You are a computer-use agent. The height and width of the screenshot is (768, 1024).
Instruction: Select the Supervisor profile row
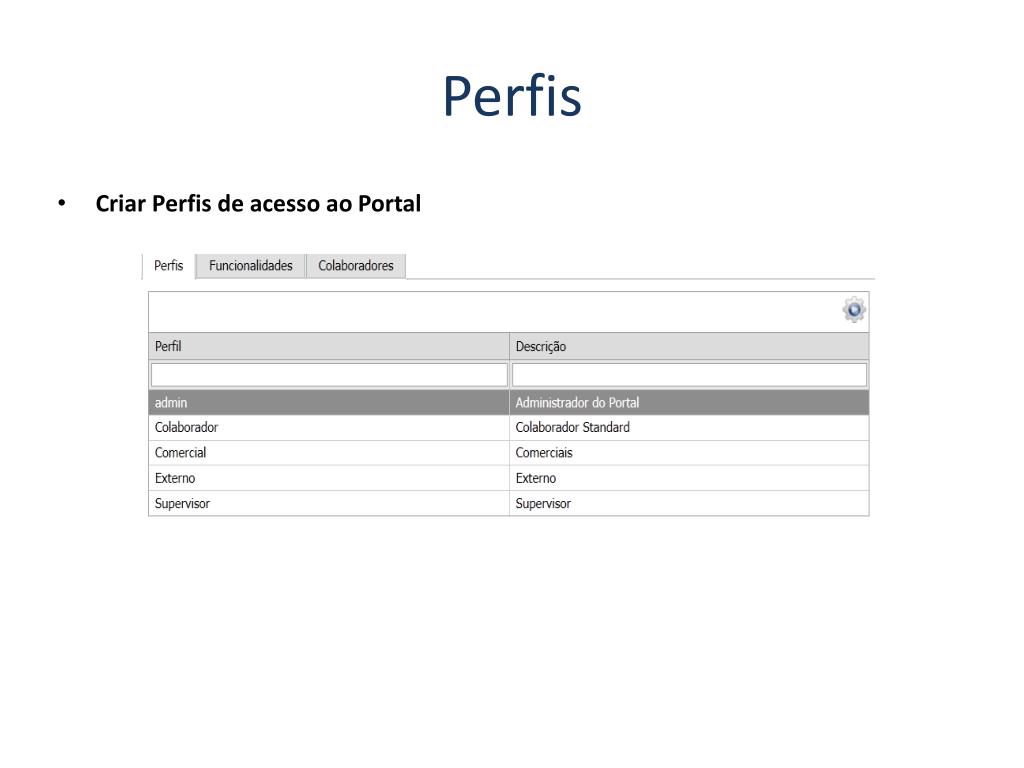[509, 504]
